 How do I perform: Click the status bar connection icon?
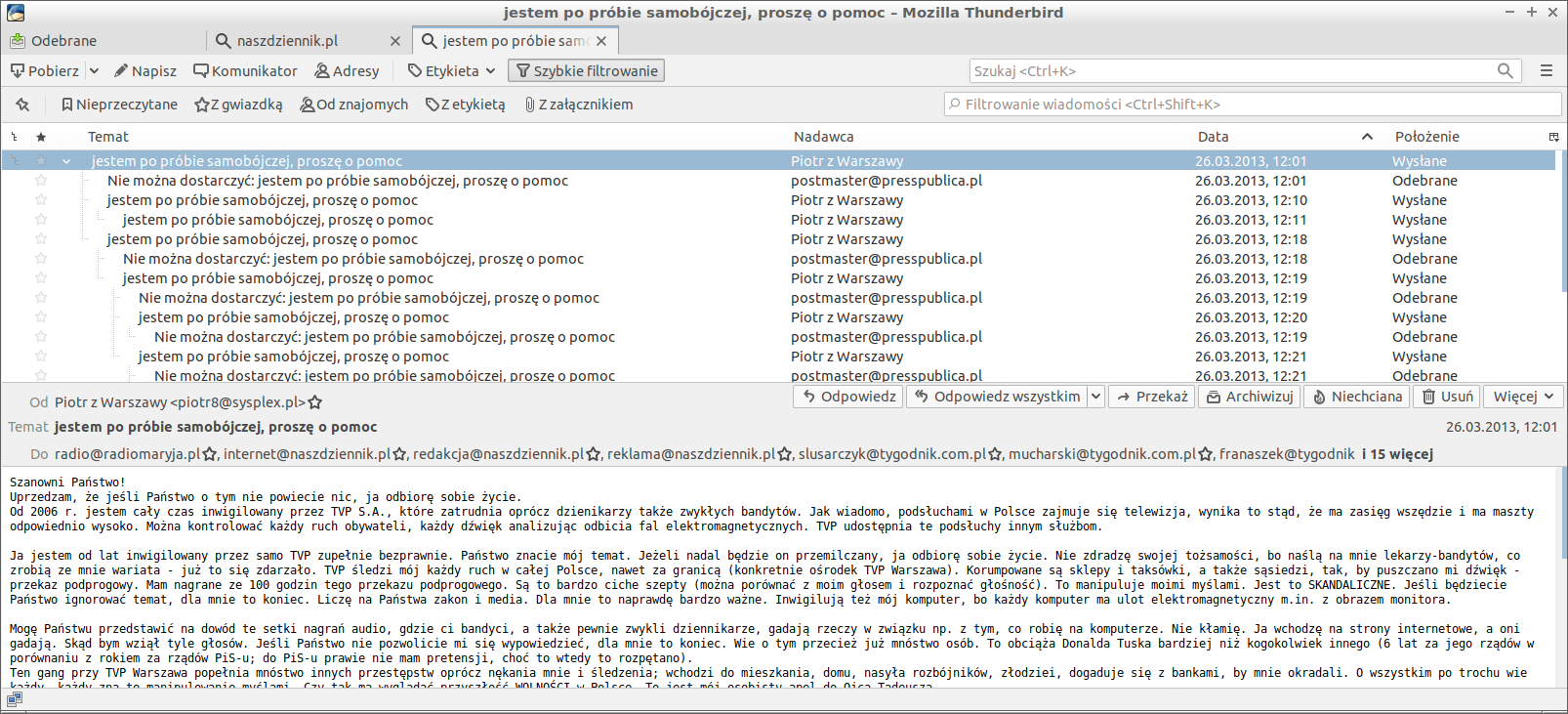[x=14, y=699]
